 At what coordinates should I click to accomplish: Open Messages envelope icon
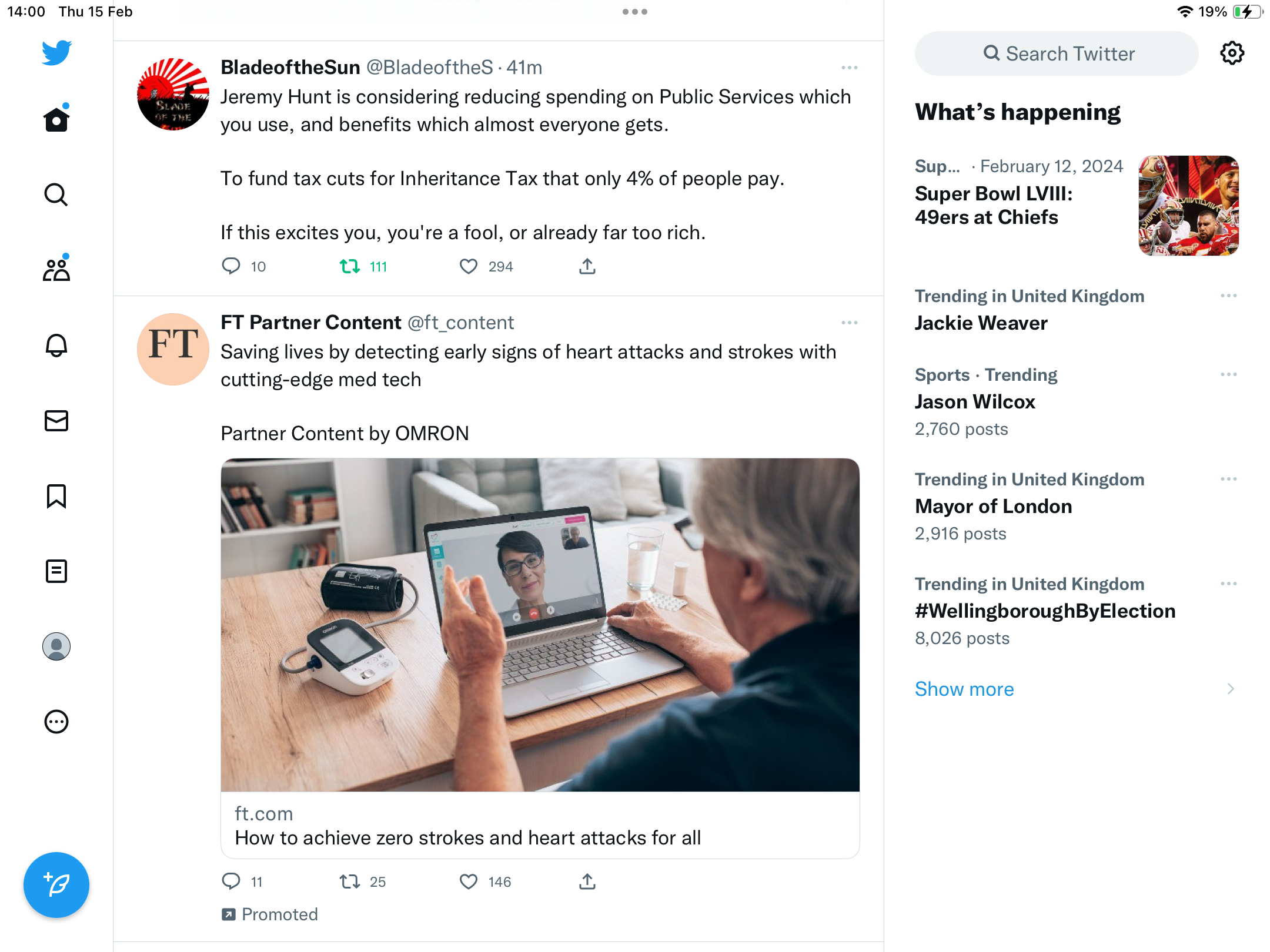point(56,420)
